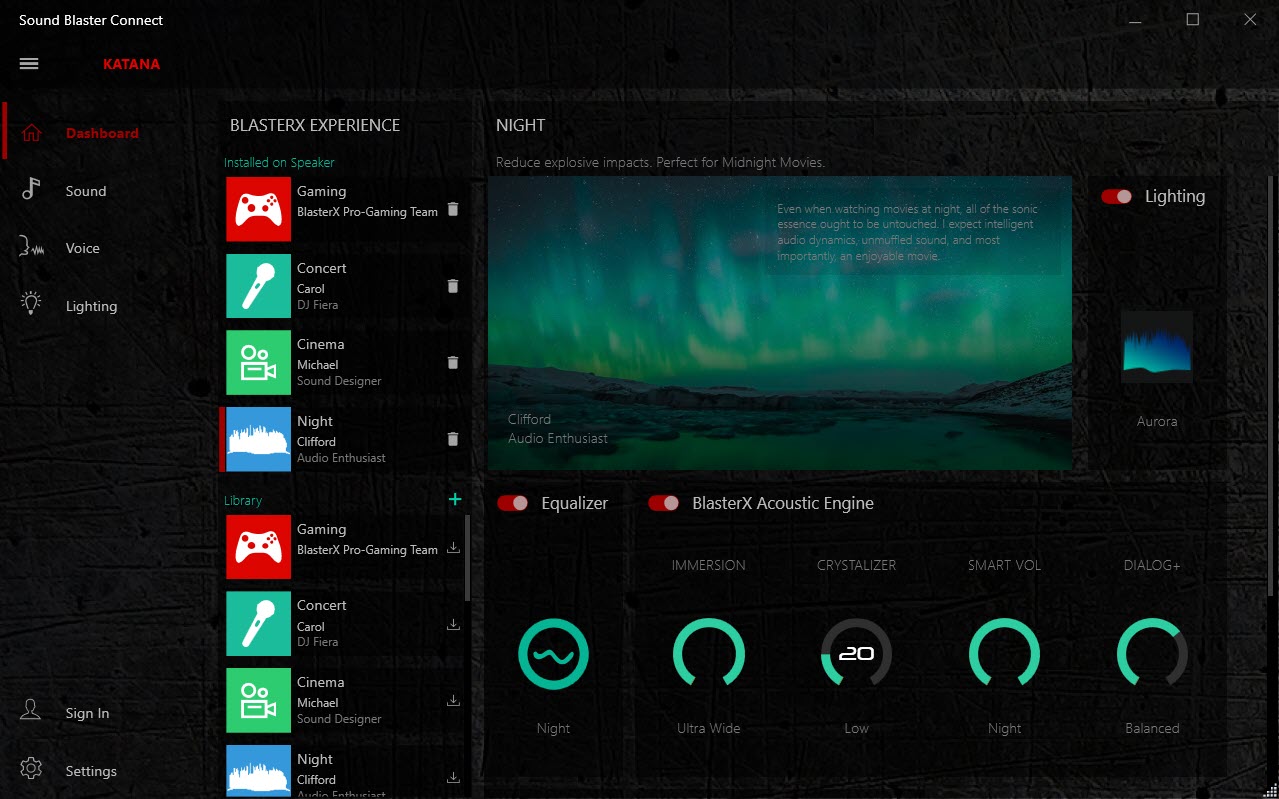Download Library Gaming profile to speaker
1279x799 pixels.
(x=453, y=547)
